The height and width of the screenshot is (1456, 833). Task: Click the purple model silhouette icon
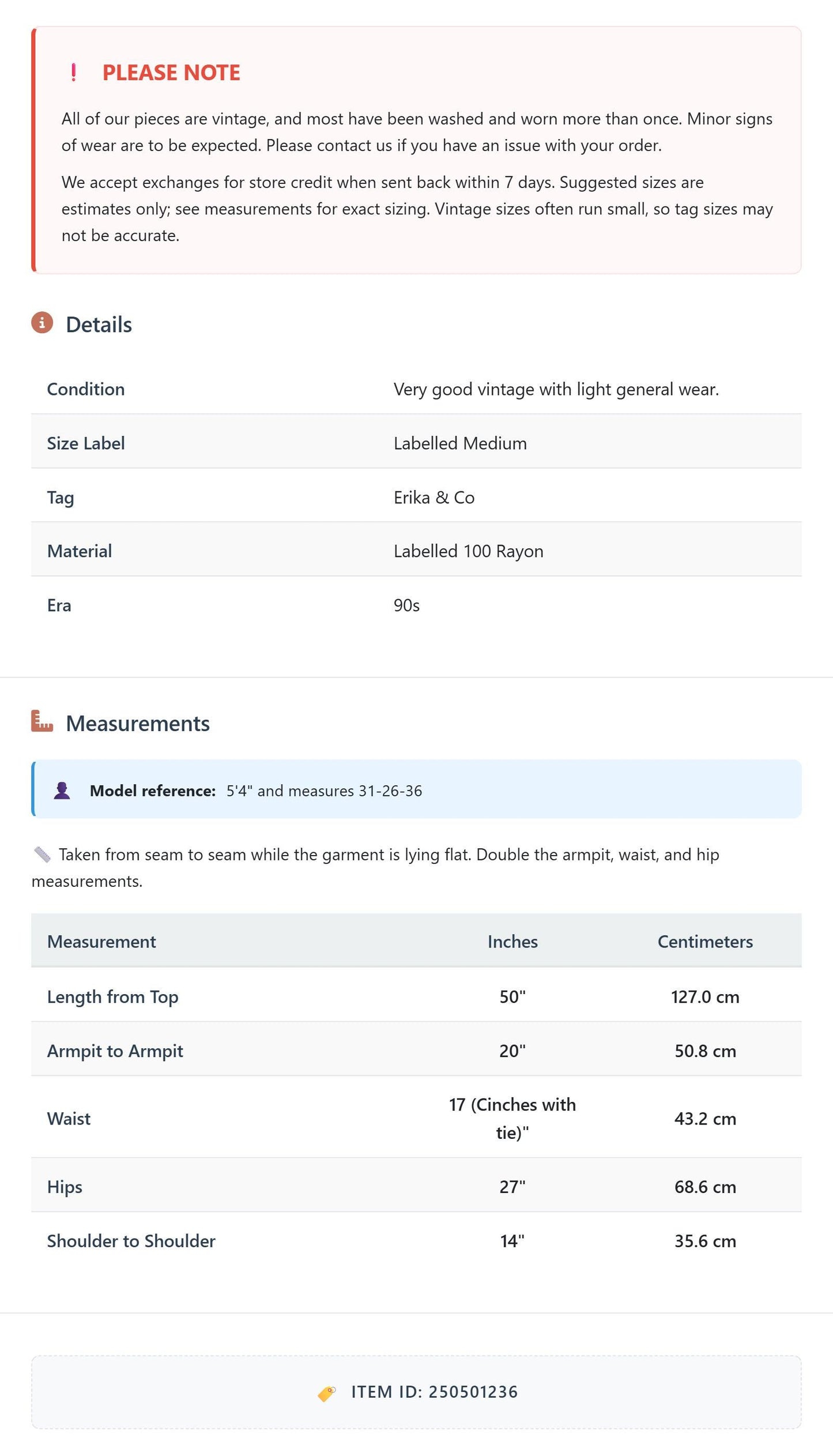click(x=62, y=791)
